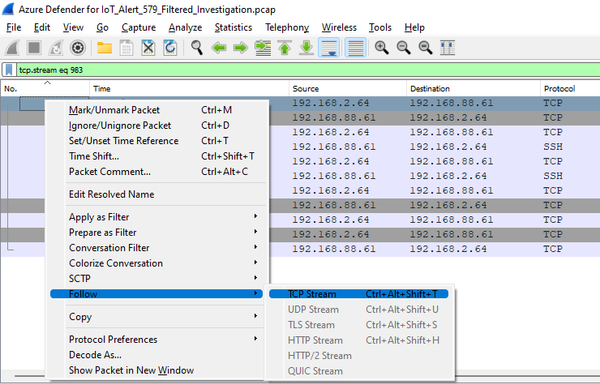Choose Edit Resolved Name
The image size is (600, 384).
pos(157,194)
